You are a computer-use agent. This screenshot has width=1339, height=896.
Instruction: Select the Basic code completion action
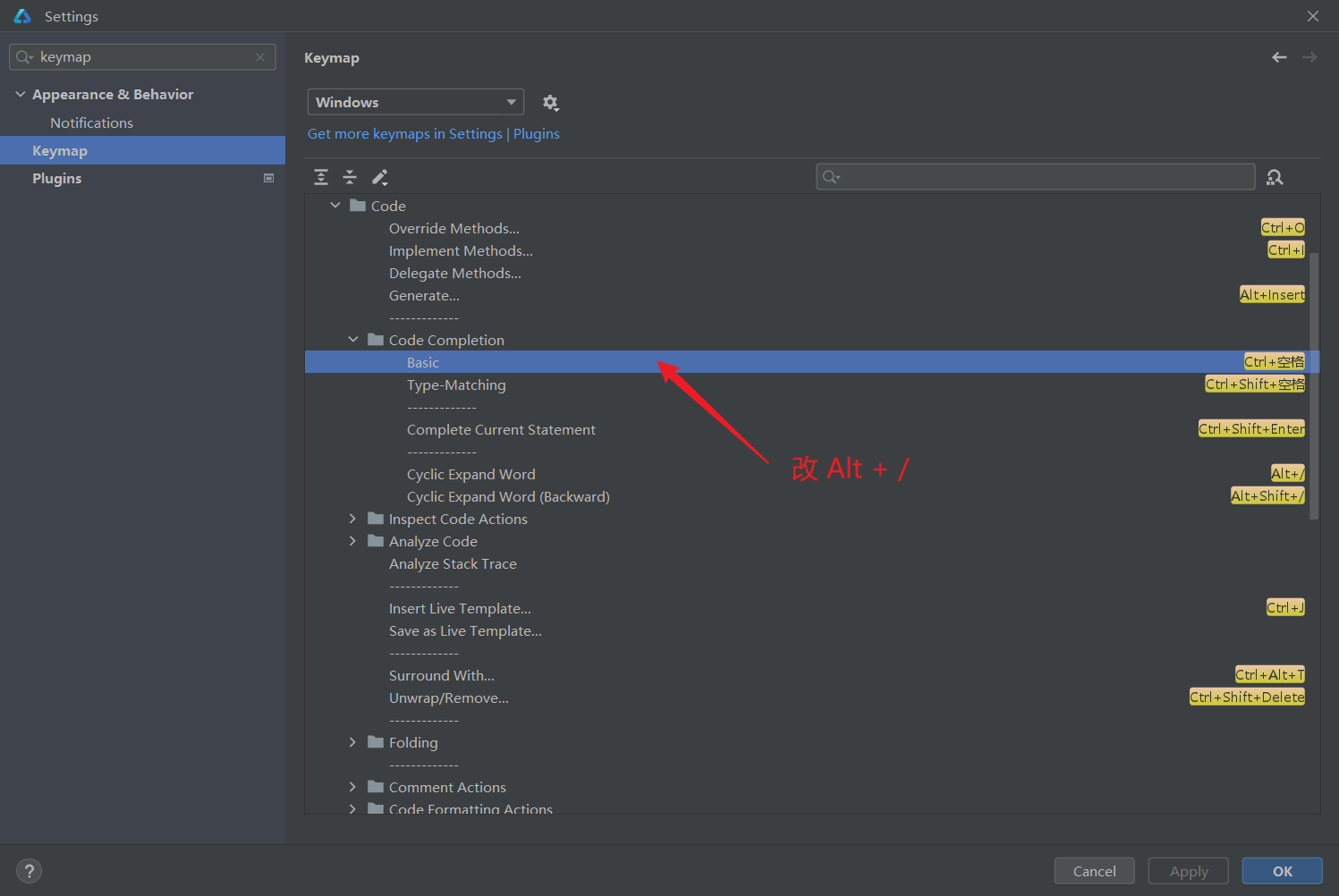coord(811,362)
